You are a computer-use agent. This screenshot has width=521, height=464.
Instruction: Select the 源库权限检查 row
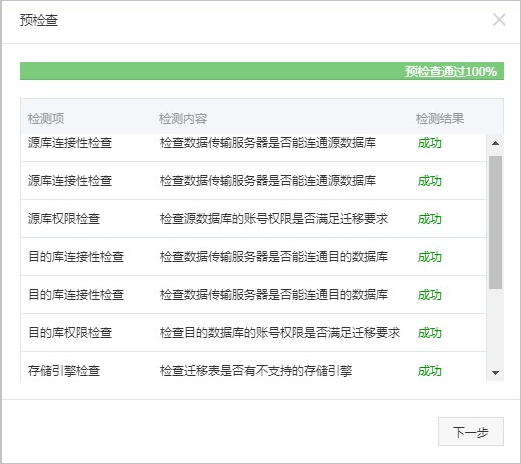(253, 219)
